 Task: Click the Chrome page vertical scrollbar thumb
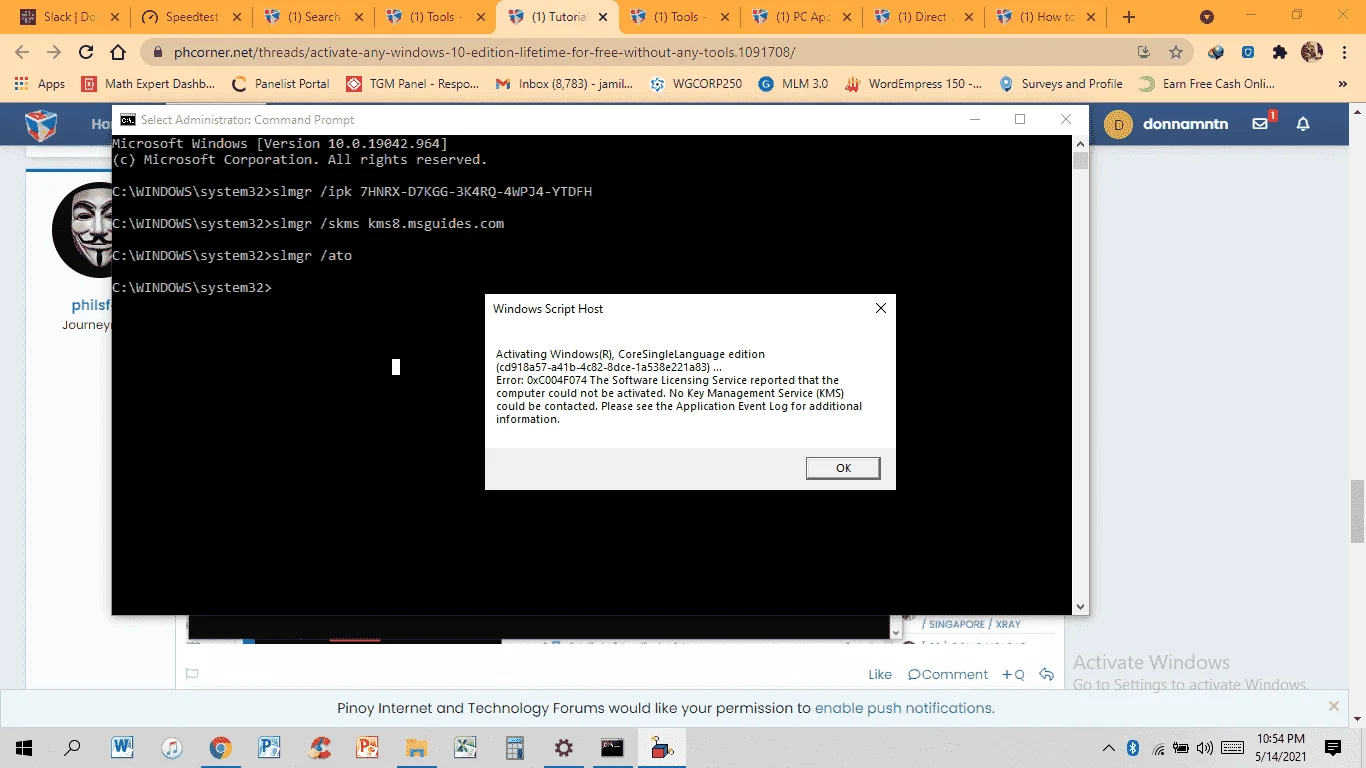1357,511
